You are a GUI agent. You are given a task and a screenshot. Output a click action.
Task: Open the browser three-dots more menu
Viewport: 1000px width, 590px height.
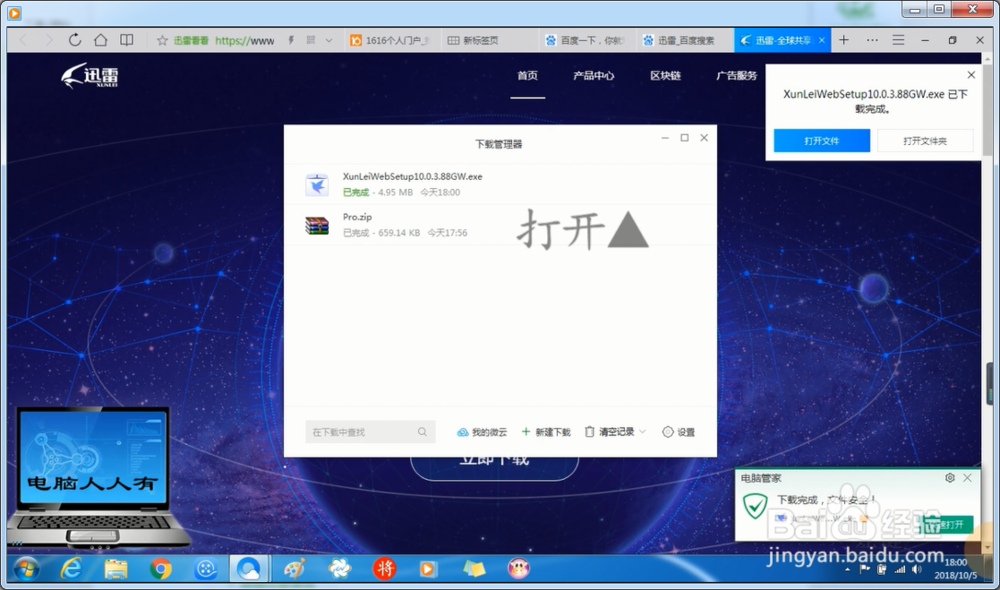(x=872, y=40)
